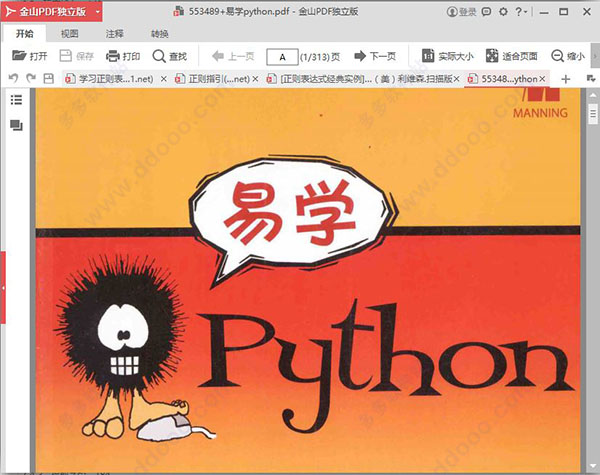Click the (1/313)页 page count text
The height and width of the screenshot is (475, 600).
click(320, 57)
